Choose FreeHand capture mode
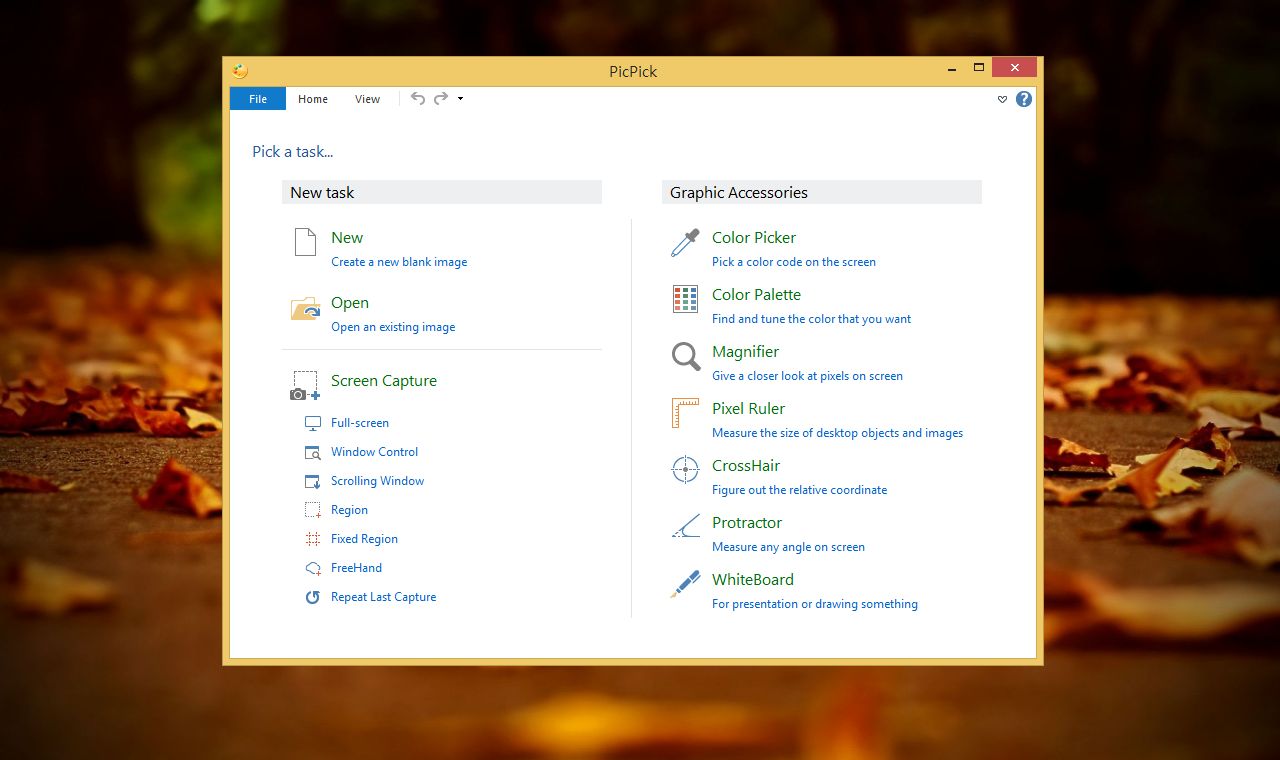Image resolution: width=1280 pixels, height=760 pixels. click(x=357, y=568)
